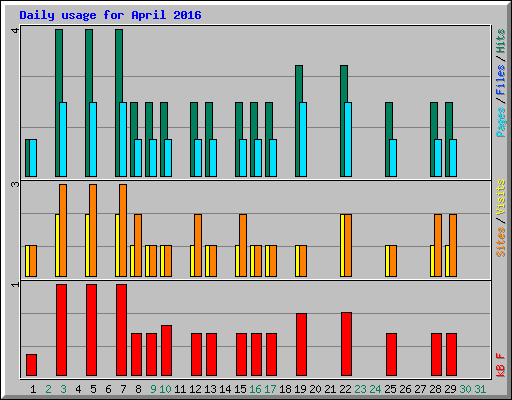
Task: Click the 'Visits' legend label
Action: (x=501, y=198)
